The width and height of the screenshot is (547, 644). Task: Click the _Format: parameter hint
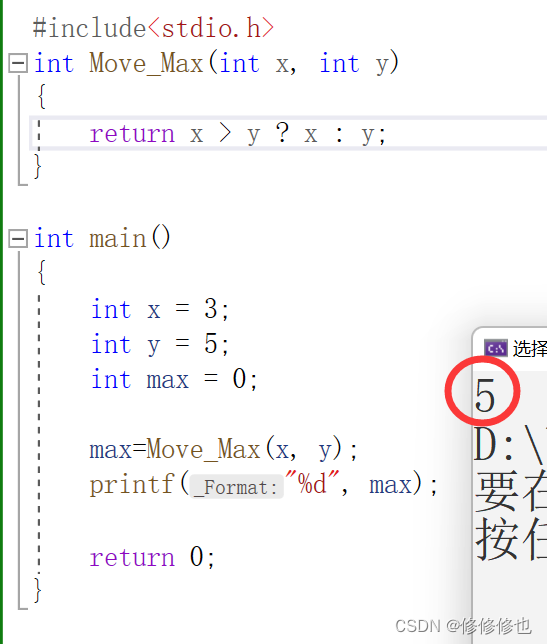click(237, 487)
